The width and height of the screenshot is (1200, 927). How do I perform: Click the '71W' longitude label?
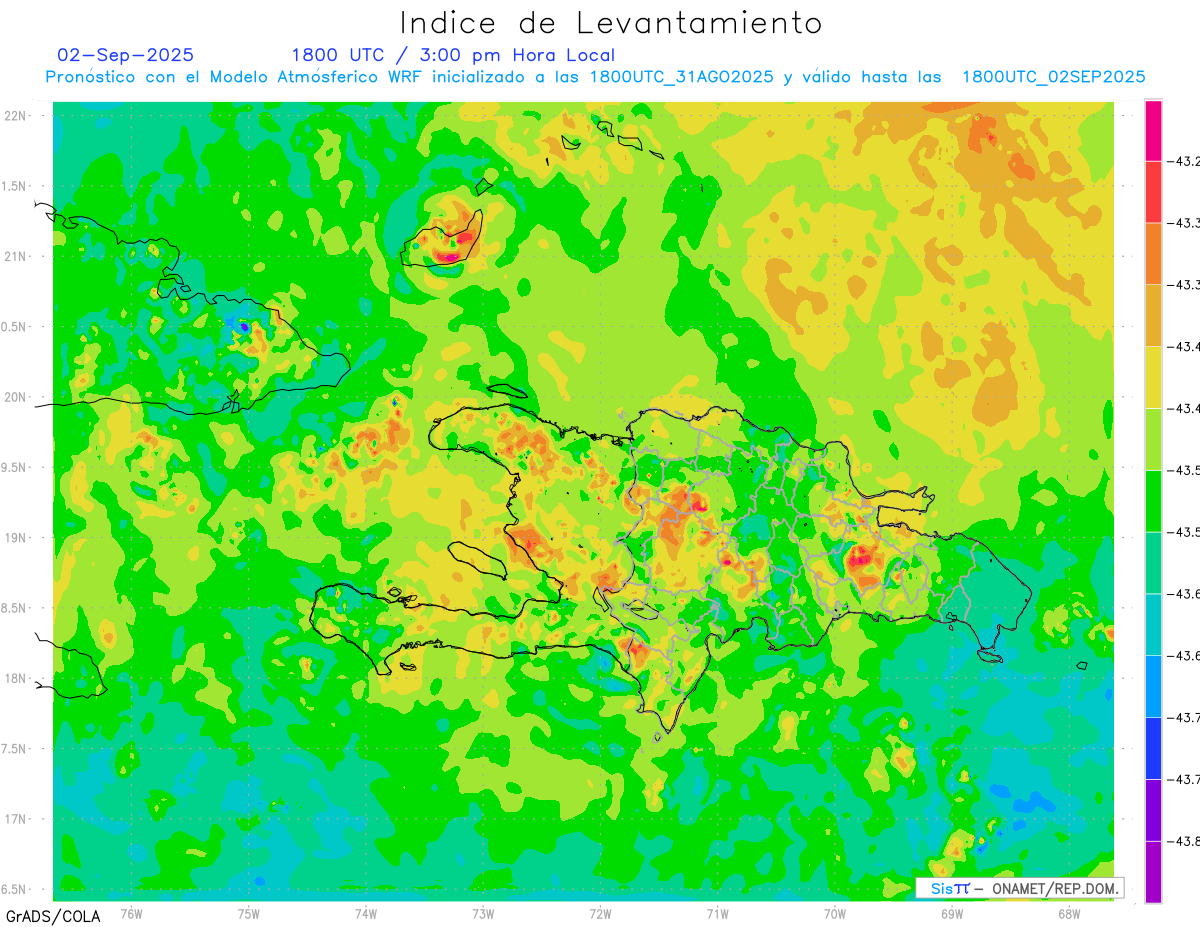717,913
